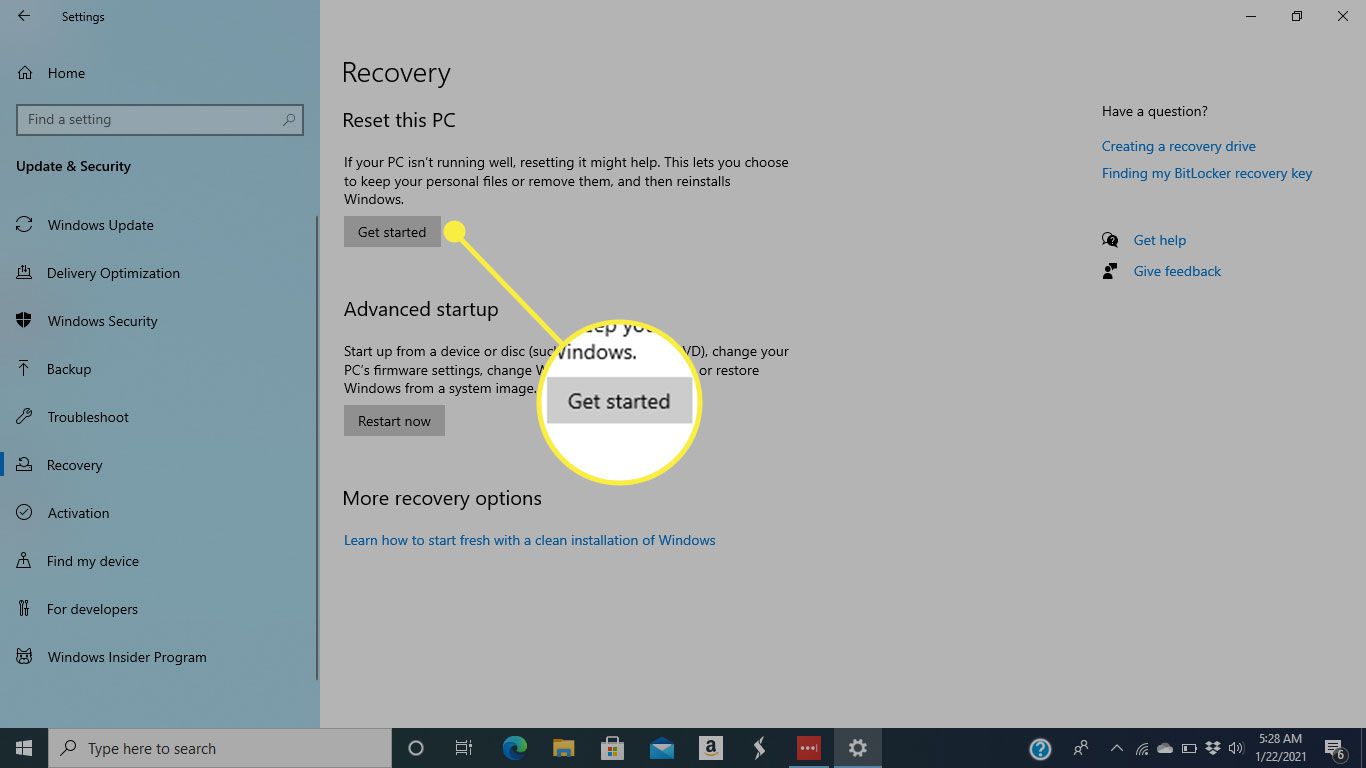Image resolution: width=1366 pixels, height=768 pixels.
Task: Click the Advanced startup heading
Action: point(421,310)
